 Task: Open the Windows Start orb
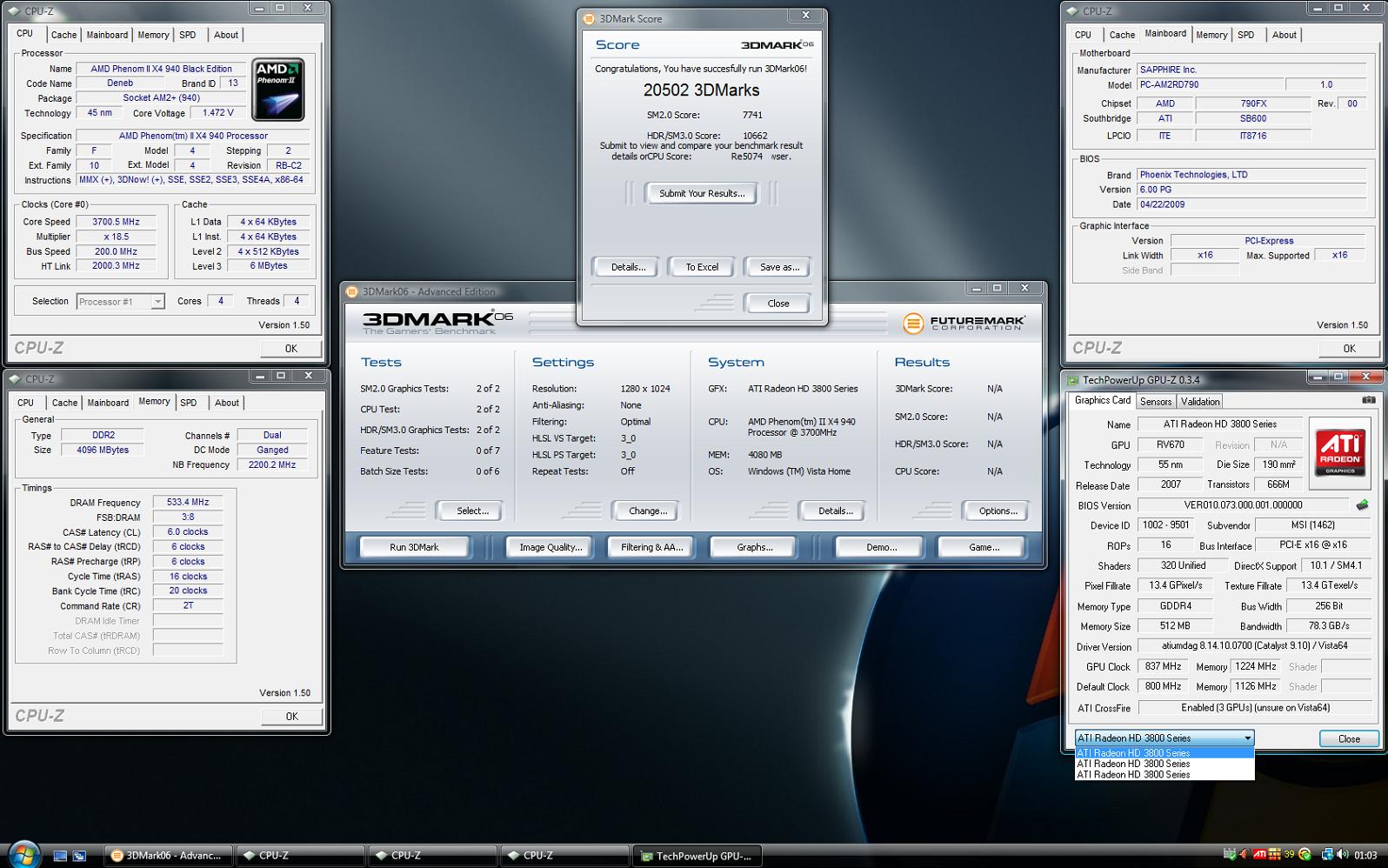(x=23, y=855)
